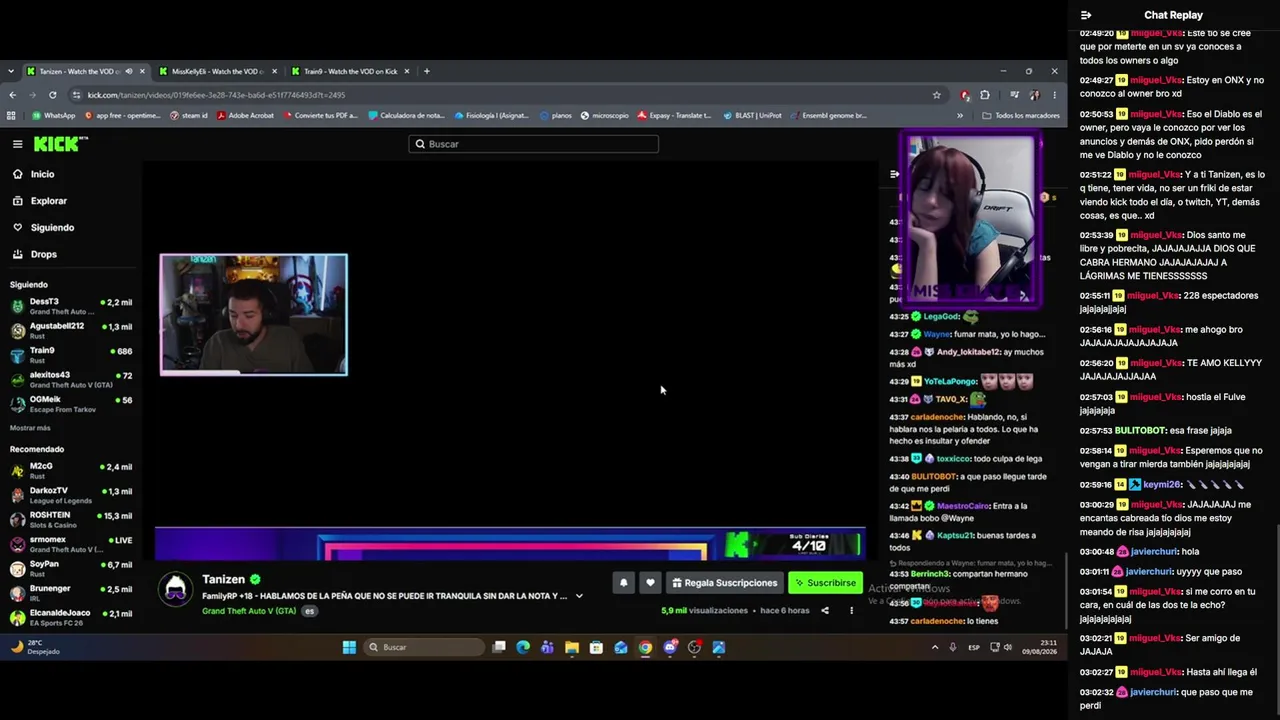
Task: Open Agustabell212's channel in sidebar
Action: click(x=70, y=331)
